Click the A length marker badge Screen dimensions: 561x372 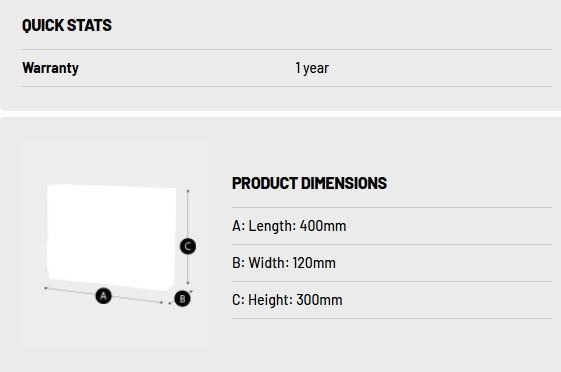(103, 296)
